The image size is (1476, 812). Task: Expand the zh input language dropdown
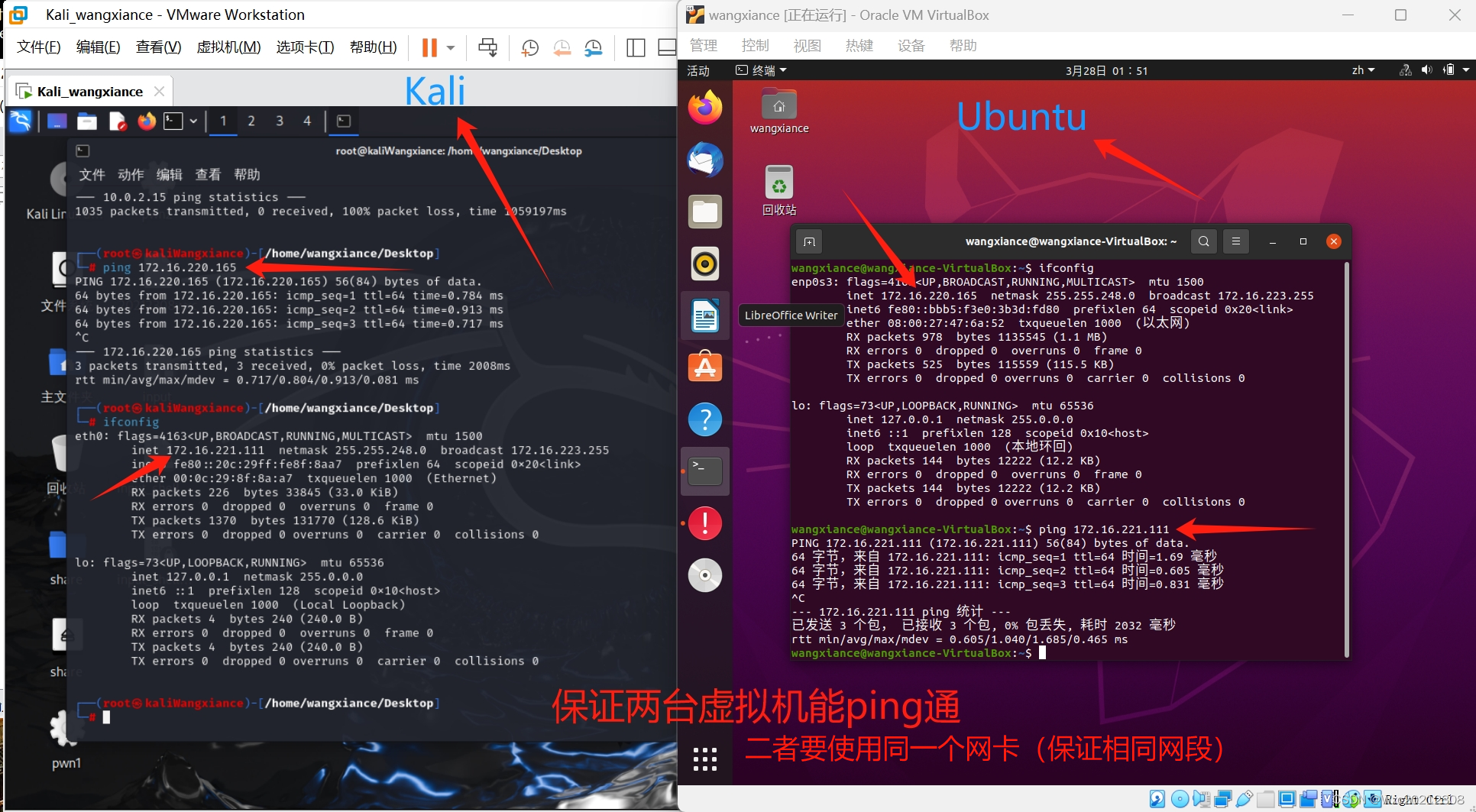pyautogui.click(x=1363, y=70)
